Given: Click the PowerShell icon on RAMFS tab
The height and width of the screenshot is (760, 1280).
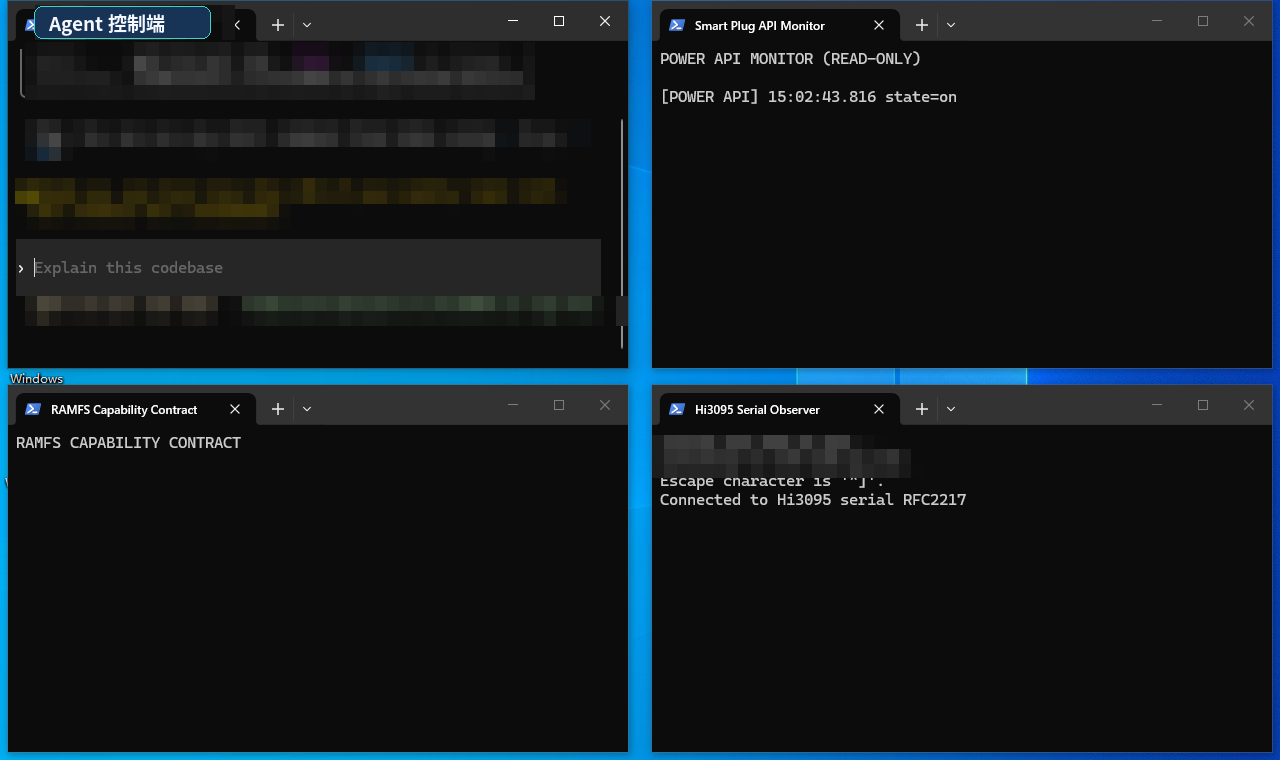Looking at the screenshot, I should coord(33,409).
